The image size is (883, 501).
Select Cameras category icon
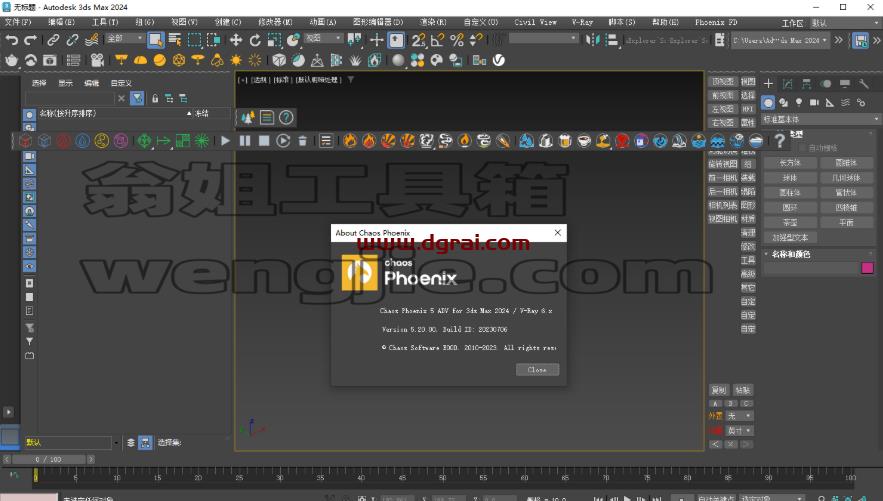(x=814, y=102)
